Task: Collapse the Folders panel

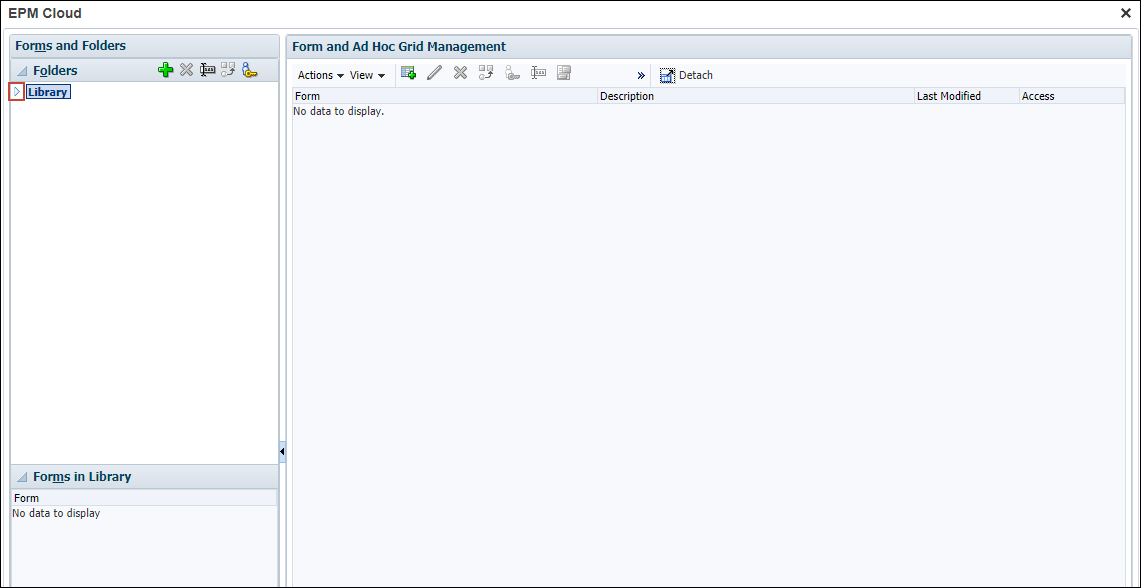Action: click(21, 71)
